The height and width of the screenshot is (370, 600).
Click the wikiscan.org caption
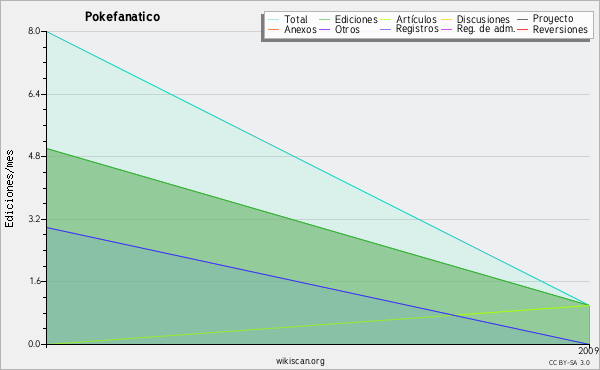(x=300, y=361)
